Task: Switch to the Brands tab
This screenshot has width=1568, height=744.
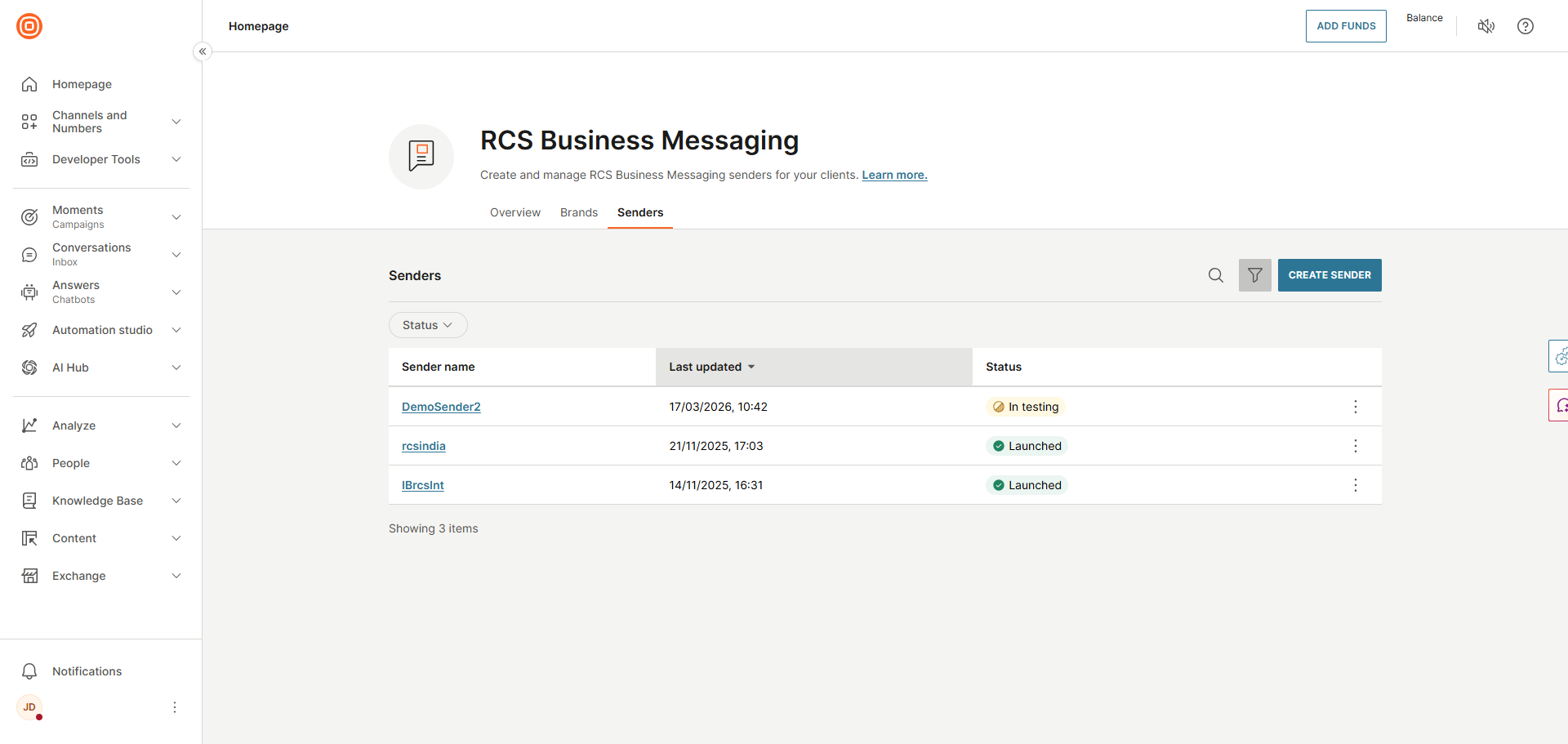Action: (578, 212)
